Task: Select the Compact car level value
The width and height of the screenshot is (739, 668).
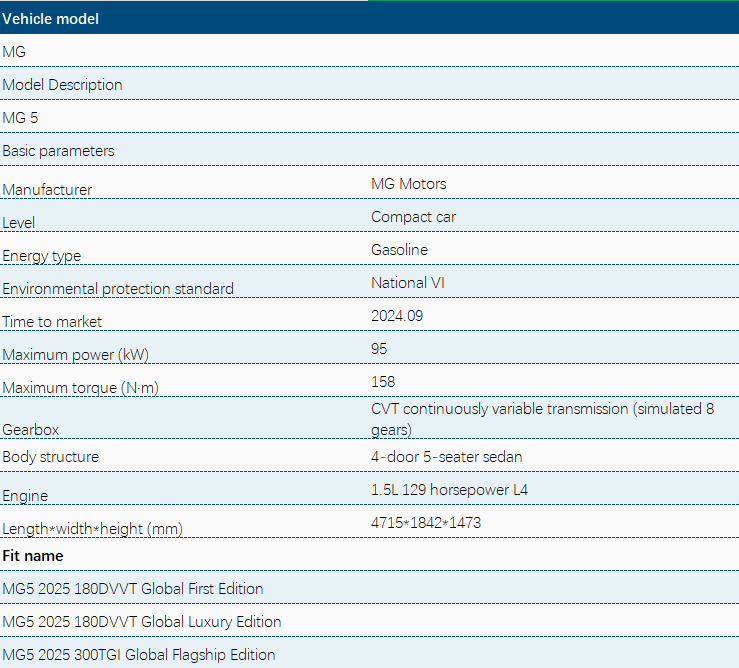Action: pos(413,217)
